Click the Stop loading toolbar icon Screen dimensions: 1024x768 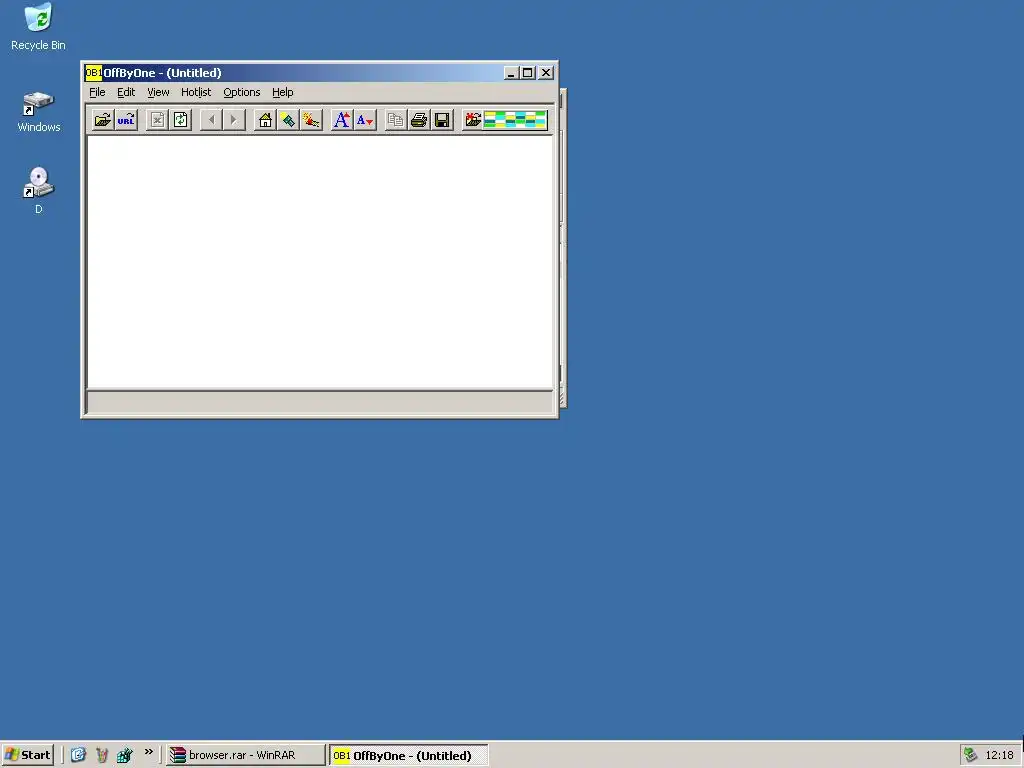point(157,120)
